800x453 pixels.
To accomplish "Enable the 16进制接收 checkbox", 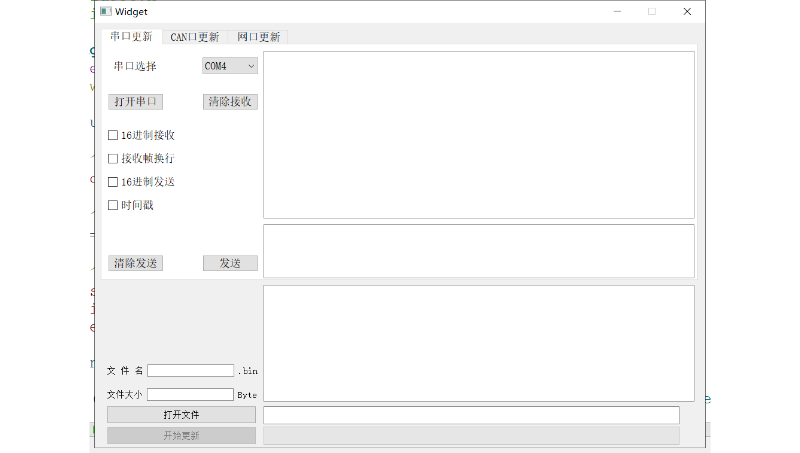I will click(141, 135).
